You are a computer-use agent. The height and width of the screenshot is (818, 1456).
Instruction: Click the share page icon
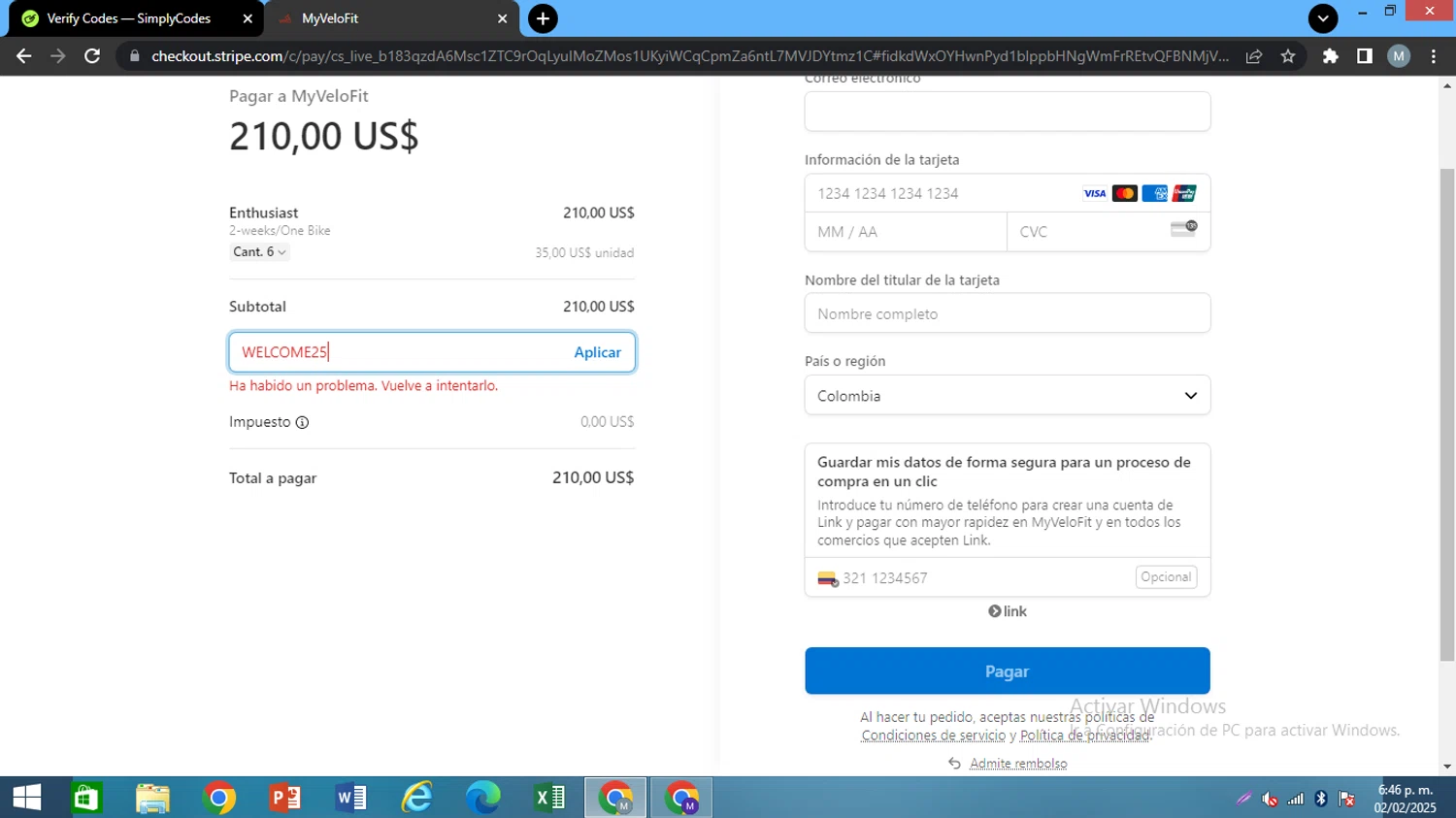1254,56
